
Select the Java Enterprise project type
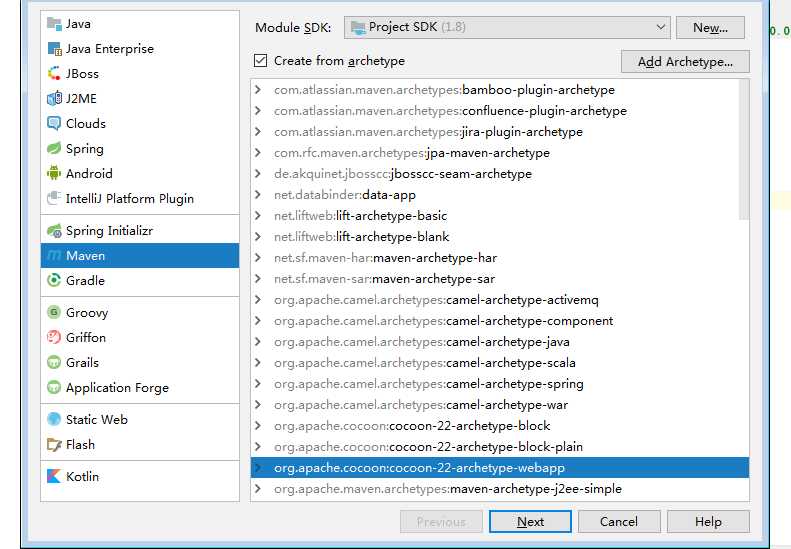140,49
